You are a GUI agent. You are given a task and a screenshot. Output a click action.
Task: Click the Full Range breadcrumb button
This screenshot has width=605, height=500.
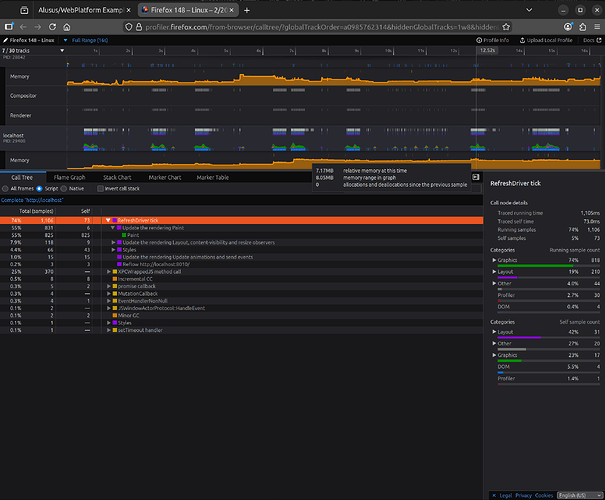pos(92,39)
